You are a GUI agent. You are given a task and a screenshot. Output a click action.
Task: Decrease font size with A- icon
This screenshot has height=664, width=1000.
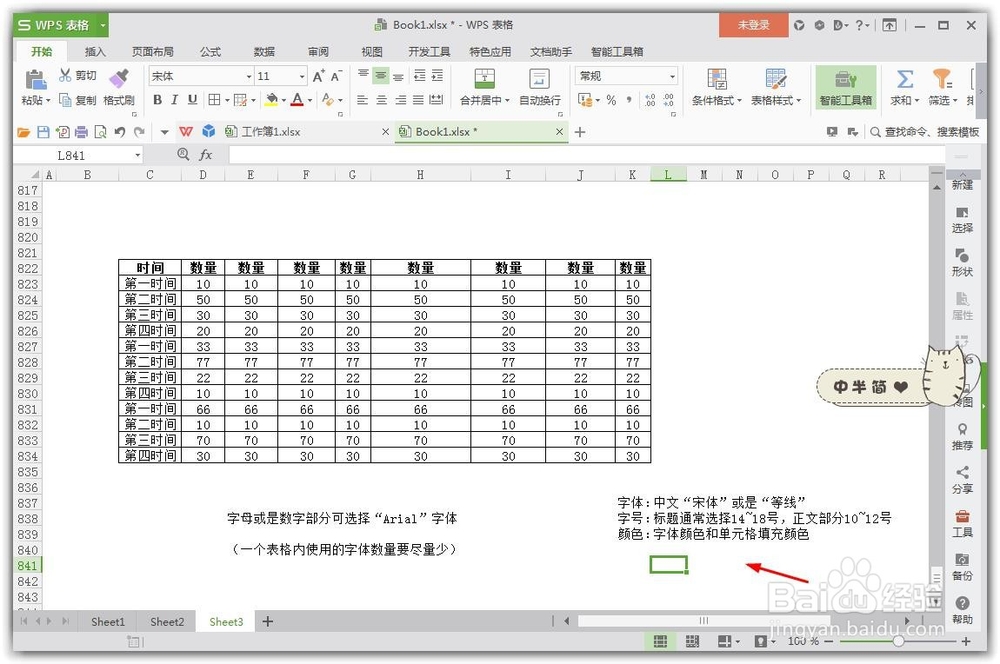pos(336,76)
